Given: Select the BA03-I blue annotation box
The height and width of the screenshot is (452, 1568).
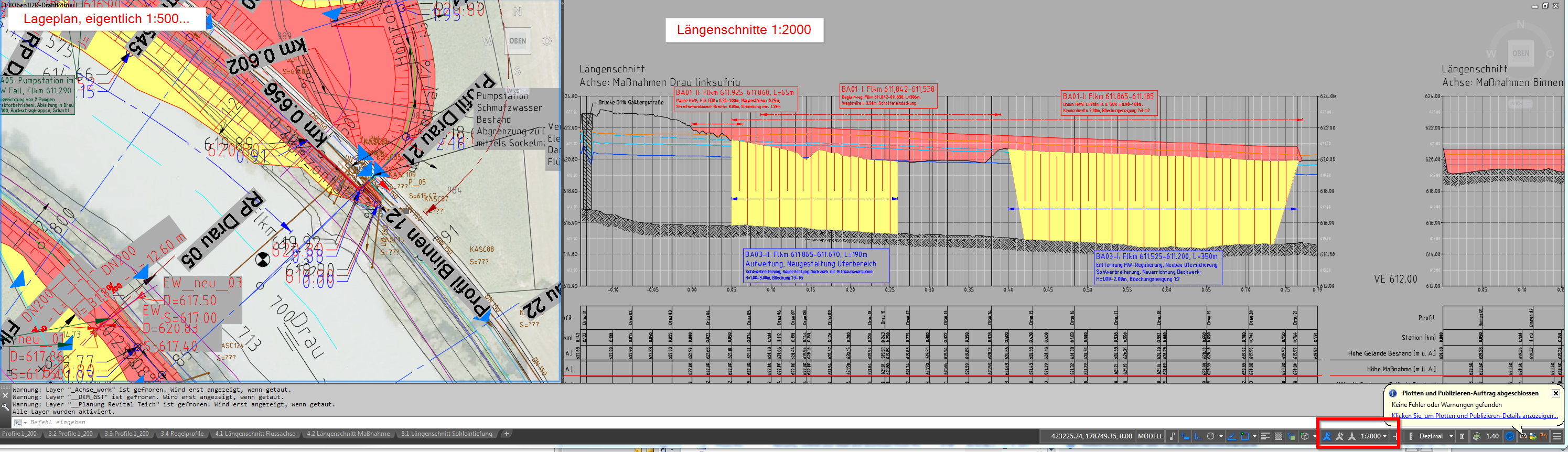Looking at the screenshot, I should pyautogui.click(x=1158, y=267).
